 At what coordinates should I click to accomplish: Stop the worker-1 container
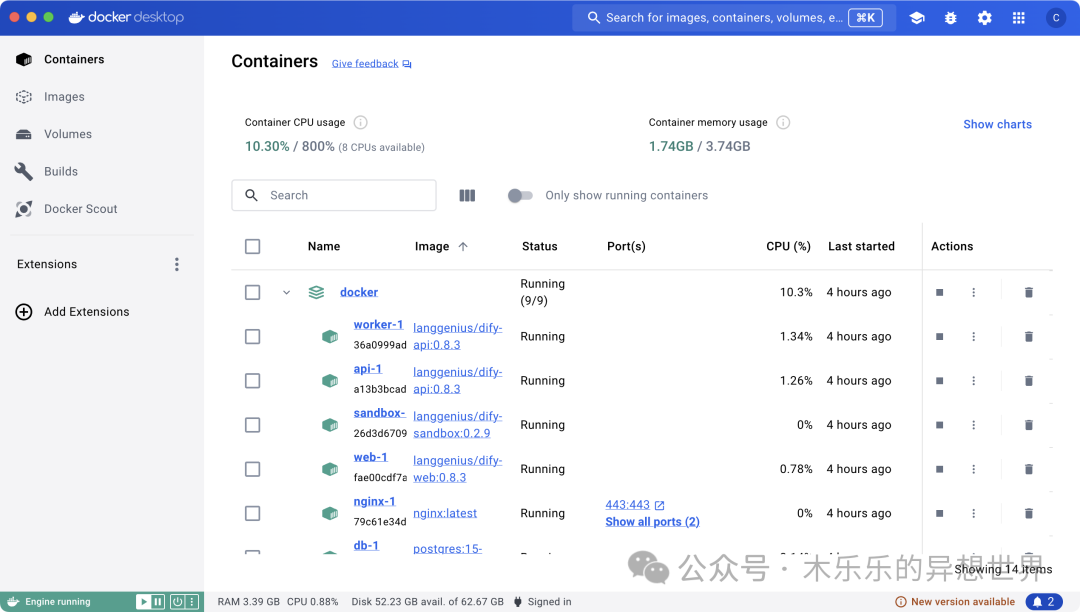click(939, 337)
